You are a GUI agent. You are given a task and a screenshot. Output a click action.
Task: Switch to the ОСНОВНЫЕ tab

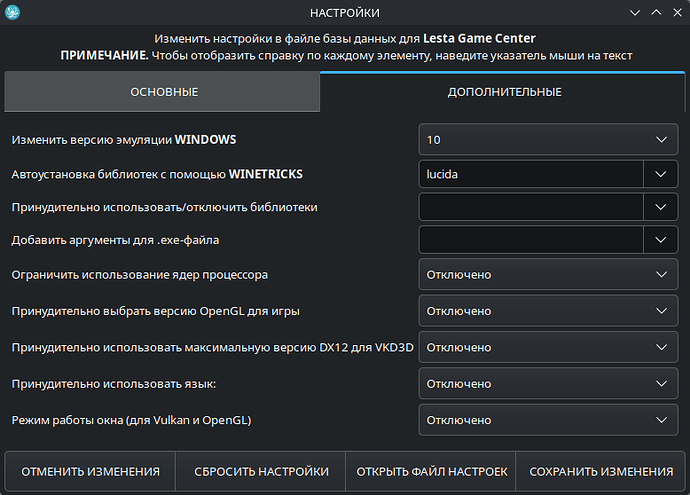pyautogui.click(x=163, y=92)
